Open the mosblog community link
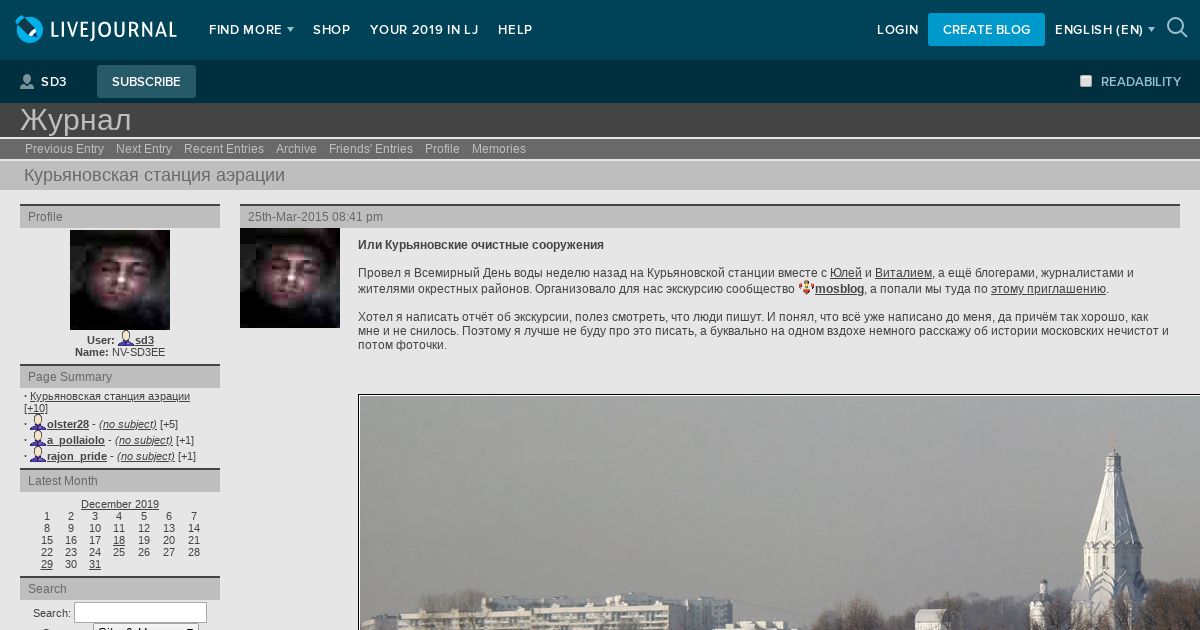Viewport: 1200px width, 630px height. point(839,289)
